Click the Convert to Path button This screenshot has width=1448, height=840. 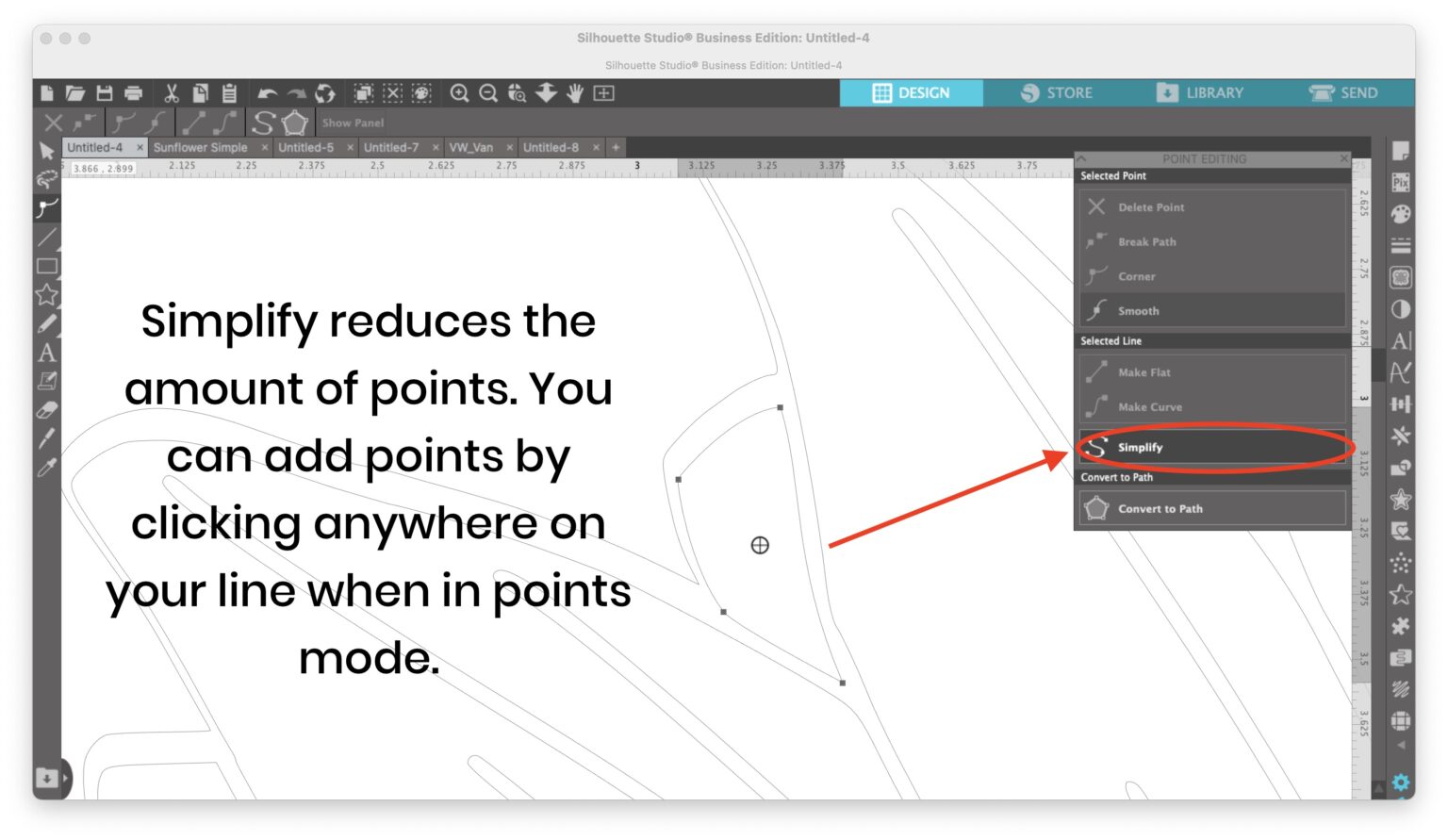[x=1211, y=508]
